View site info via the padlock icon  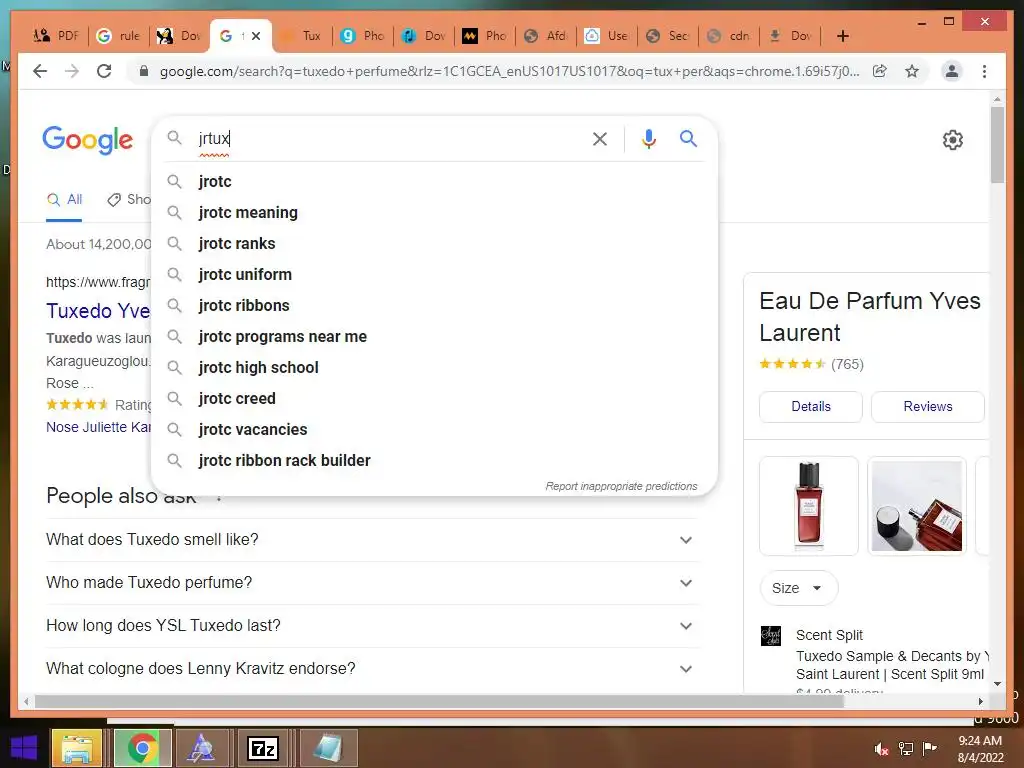click(x=144, y=71)
